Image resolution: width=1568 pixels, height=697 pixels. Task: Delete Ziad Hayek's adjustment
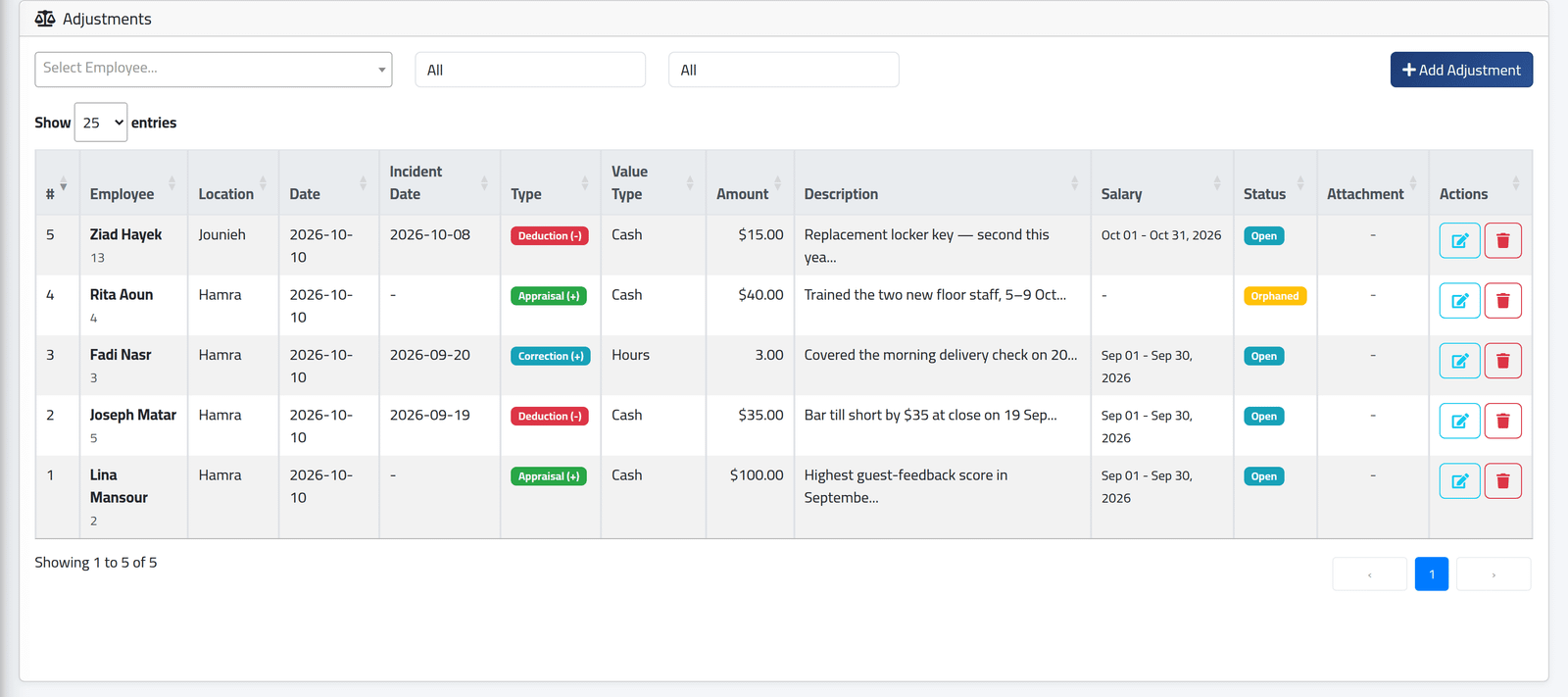(1502, 240)
